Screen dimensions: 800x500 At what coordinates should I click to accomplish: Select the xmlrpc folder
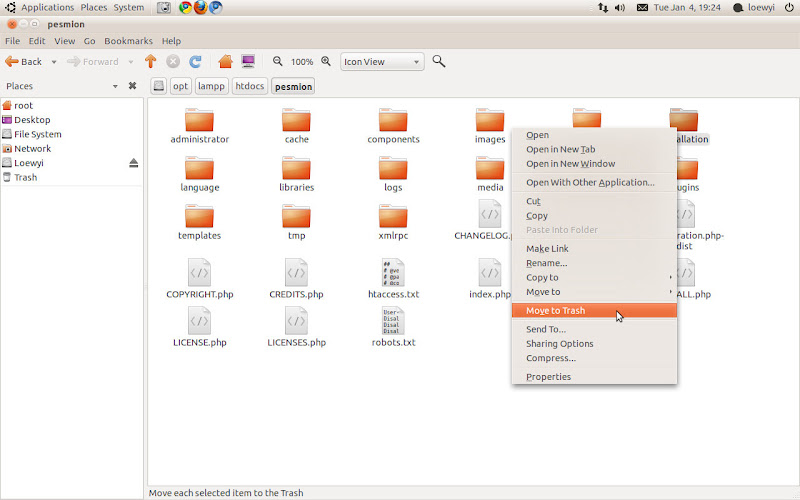(393, 222)
